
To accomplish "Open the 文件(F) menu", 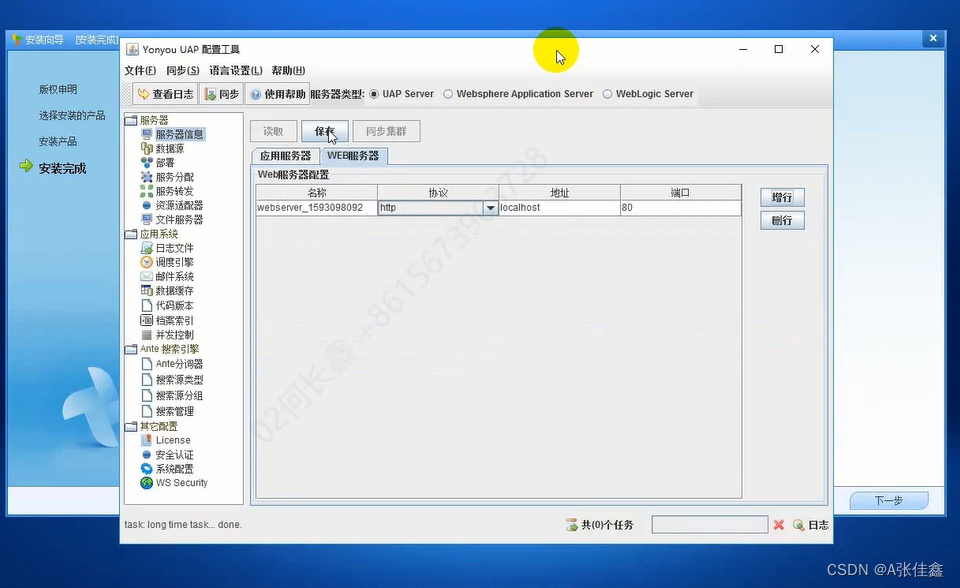I will point(140,70).
